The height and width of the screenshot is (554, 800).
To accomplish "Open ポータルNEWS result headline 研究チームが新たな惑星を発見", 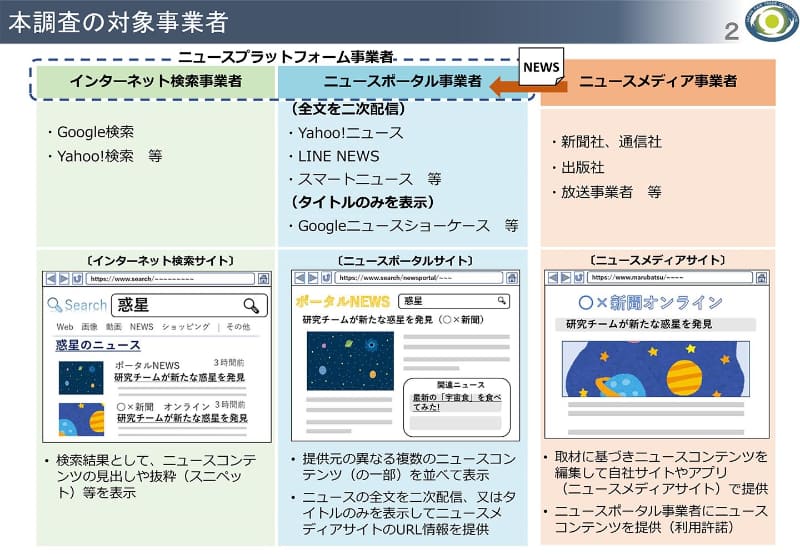I will pyautogui.click(x=180, y=377).
